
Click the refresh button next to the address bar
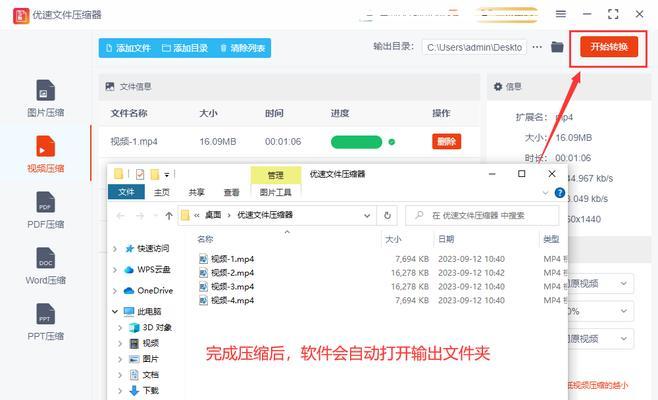(387, 216)
